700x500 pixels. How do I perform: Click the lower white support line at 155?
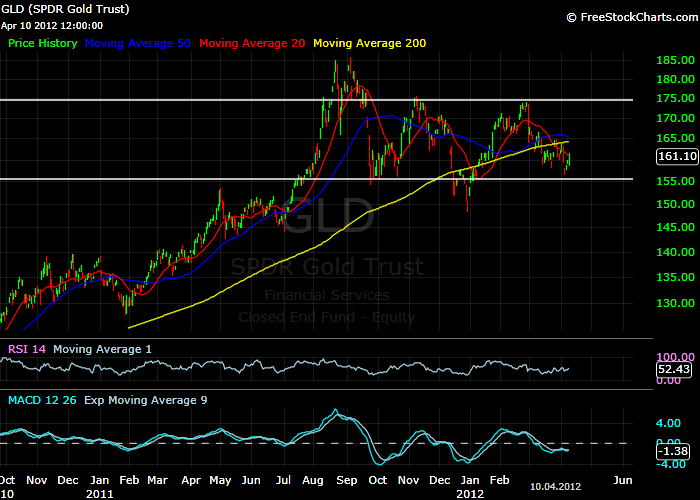[x=316, y=179]
